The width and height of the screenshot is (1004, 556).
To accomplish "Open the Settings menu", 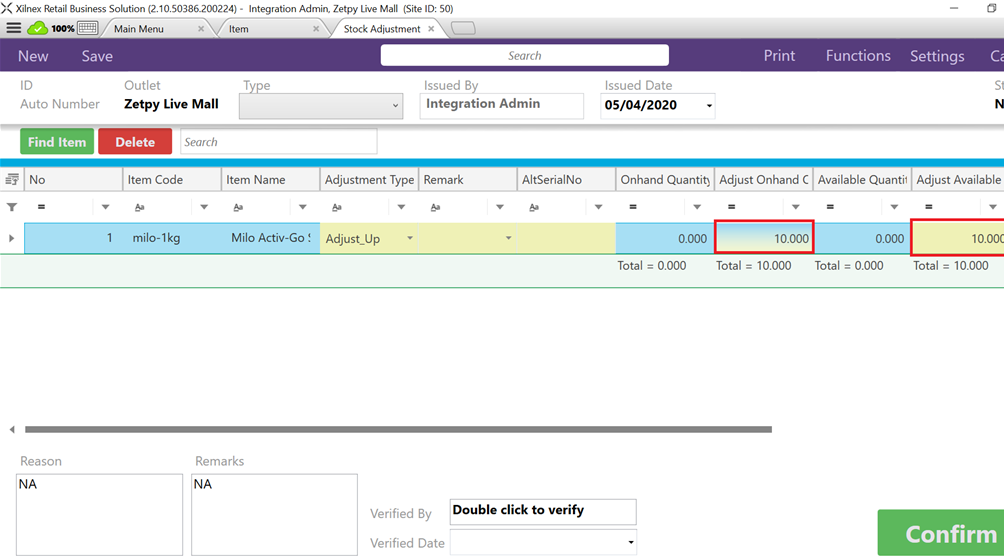I will coord(937,56).
